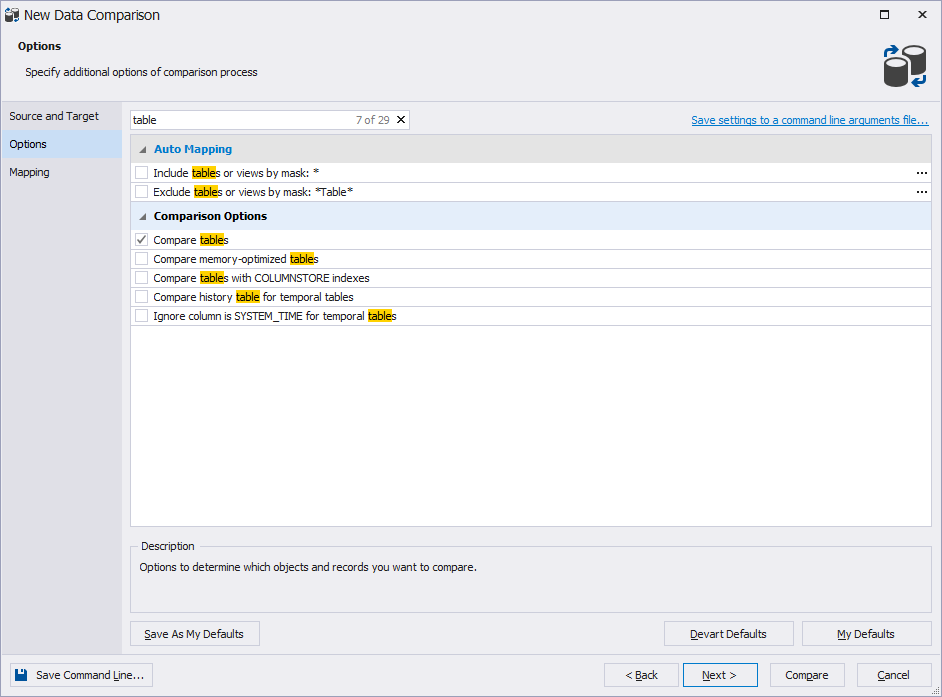
Task: Proceed with the Next button
Action: tap(720, 675)
